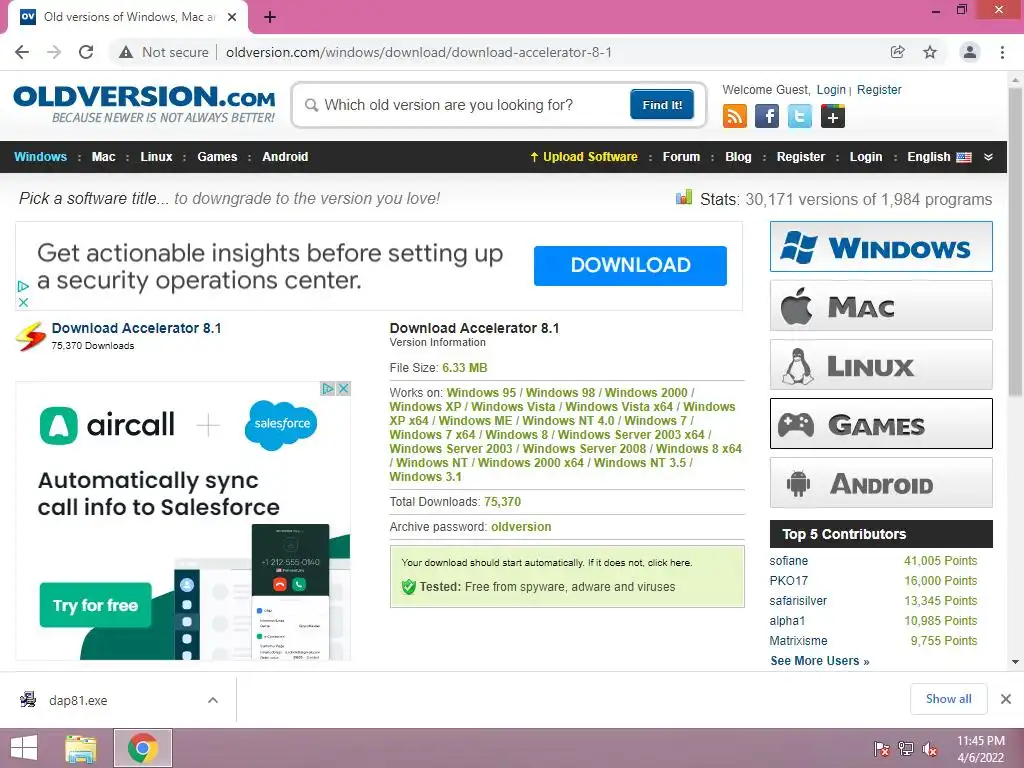Viewport: 1024px width, 768px height.
Task: Open Windows Start button
Action: pos(24,748)
